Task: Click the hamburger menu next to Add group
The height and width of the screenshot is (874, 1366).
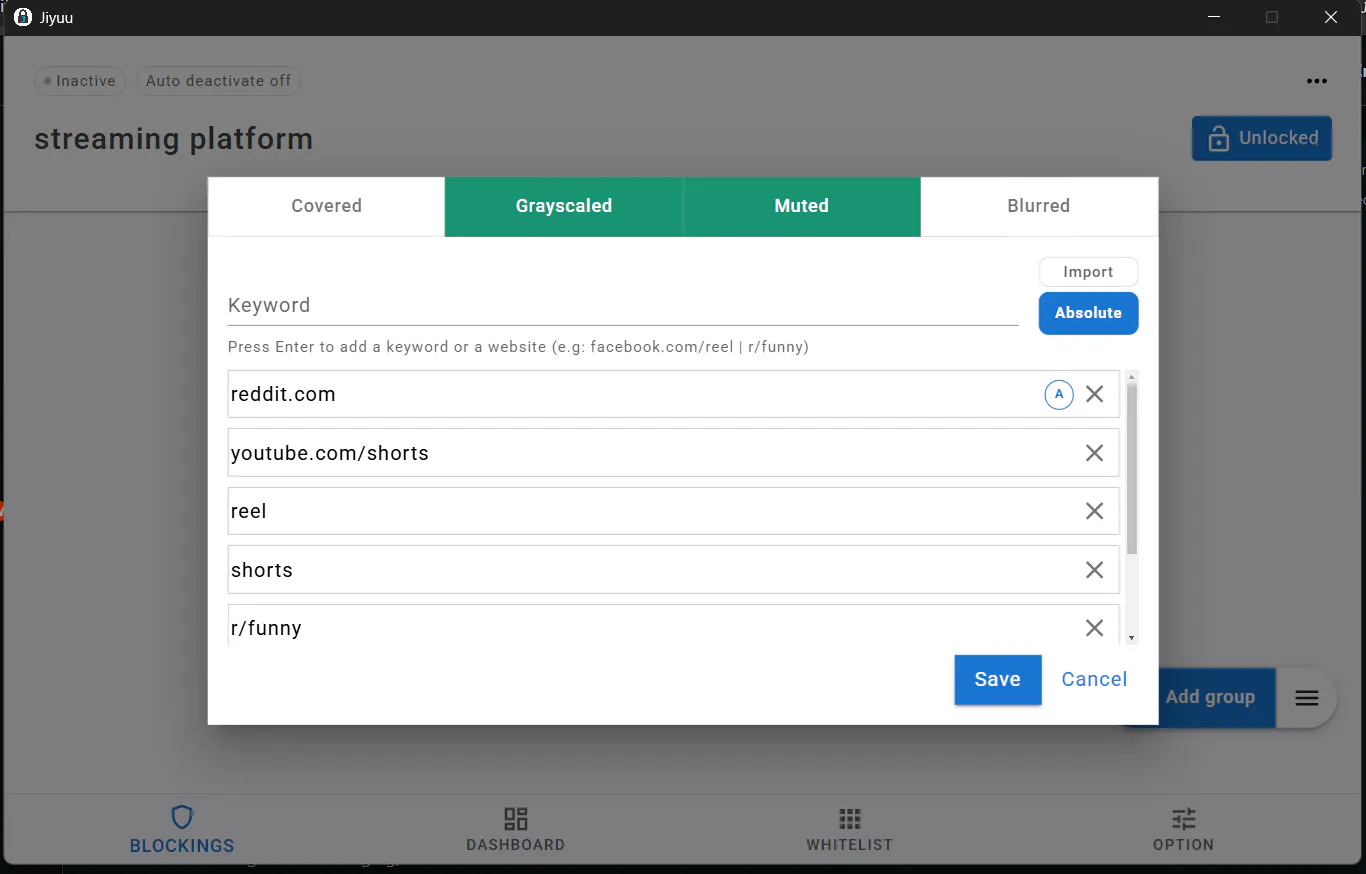Action: (x=1307, y=698)
